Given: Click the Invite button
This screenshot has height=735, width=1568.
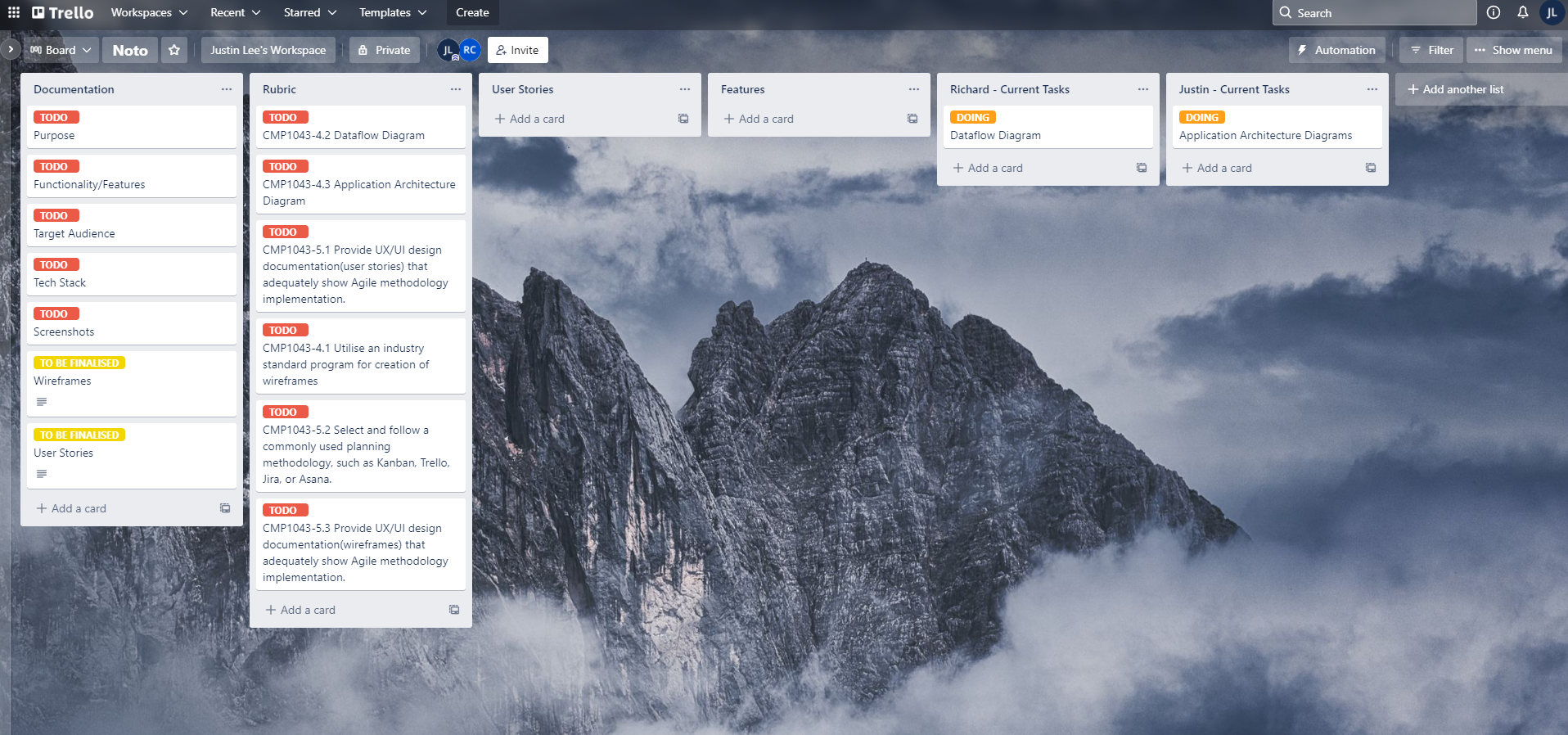Looking at the screenshot, I should click(517, 50).
